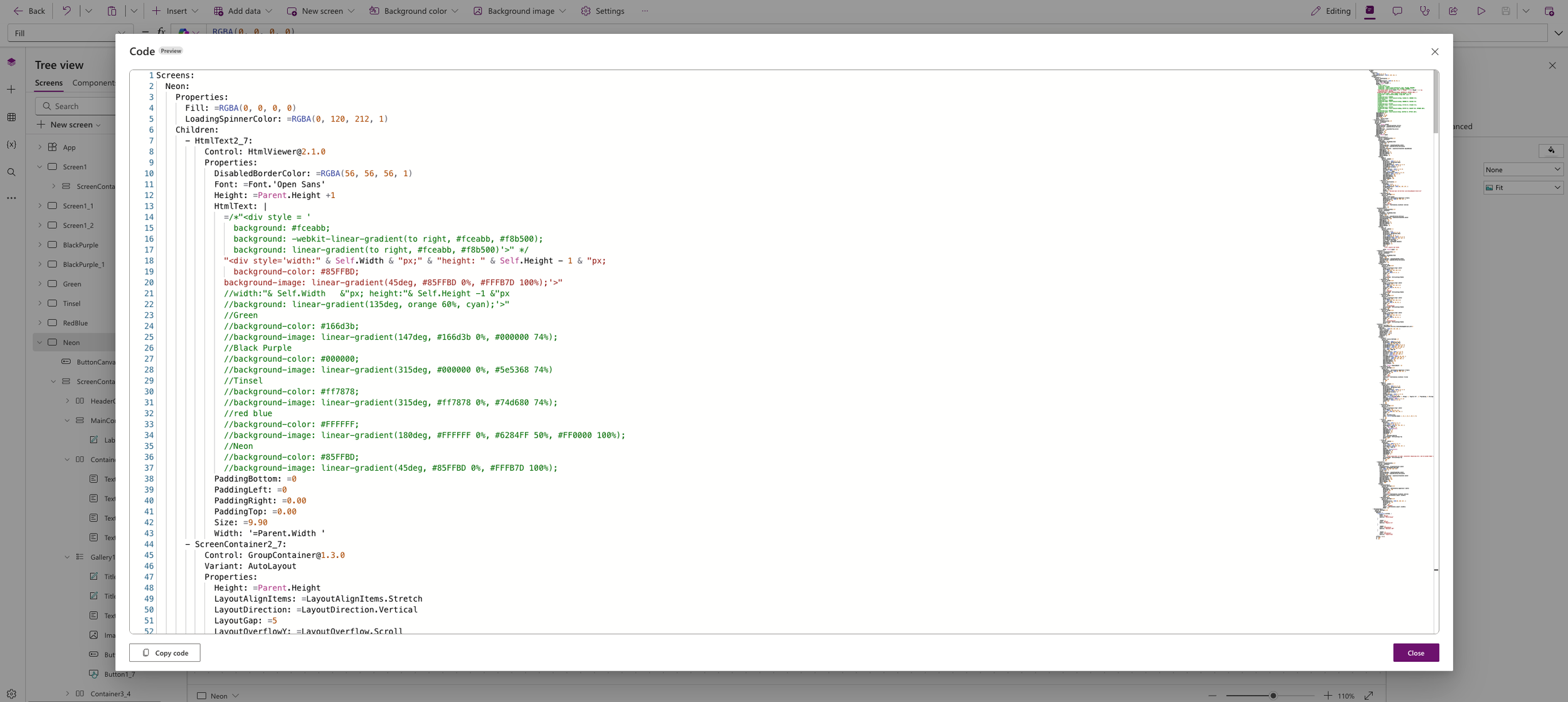Click the Search magnifier icon in the left rail

[11, 172]
